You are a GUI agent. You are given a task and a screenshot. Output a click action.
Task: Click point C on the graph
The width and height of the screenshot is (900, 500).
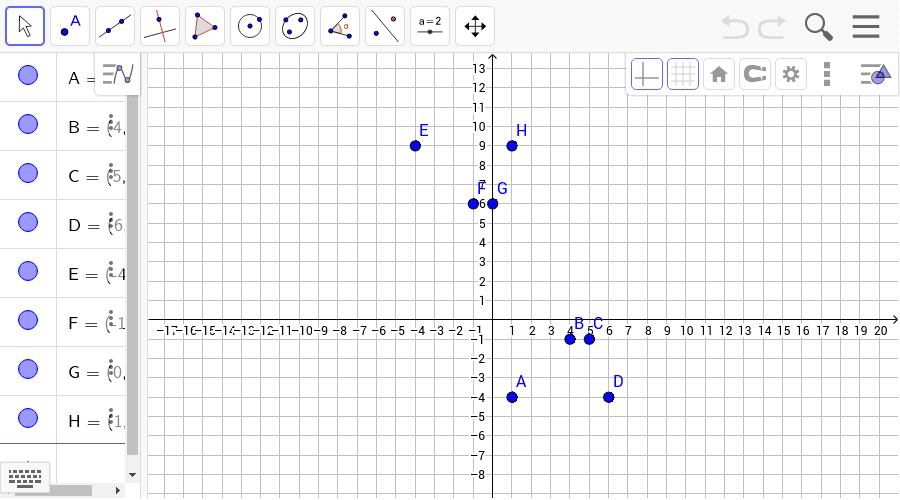tap(589, 339)
